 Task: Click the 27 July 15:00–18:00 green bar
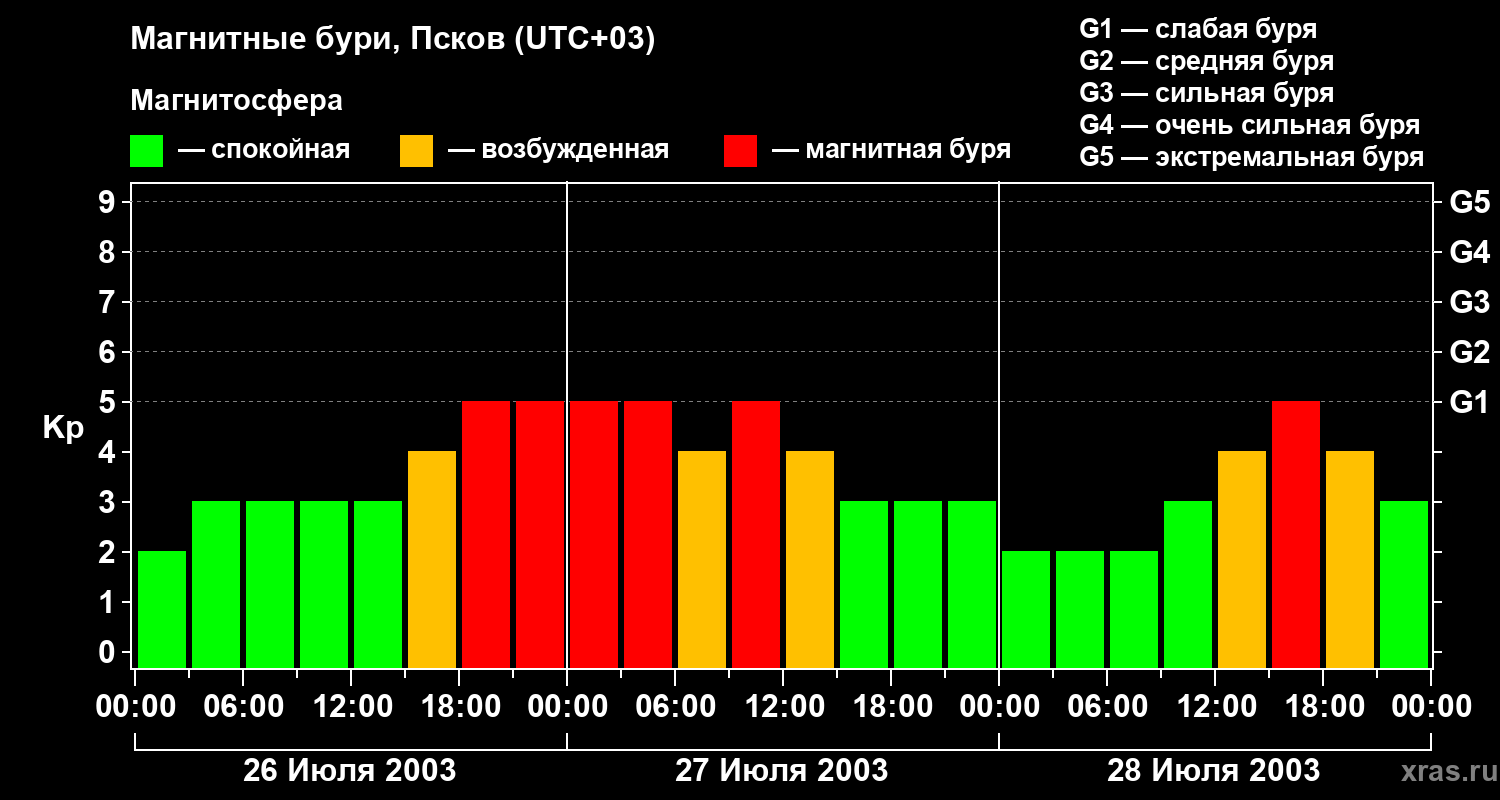(x=864, y=584)
